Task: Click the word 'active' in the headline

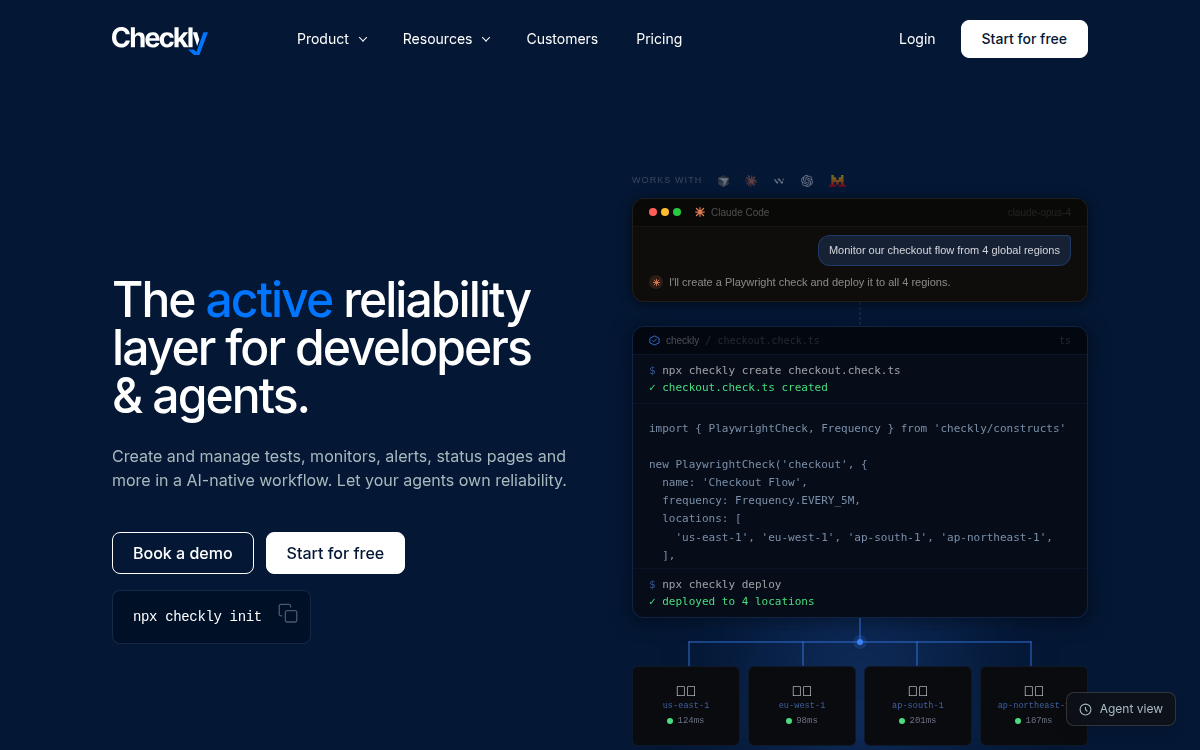Action: [269, 300]
